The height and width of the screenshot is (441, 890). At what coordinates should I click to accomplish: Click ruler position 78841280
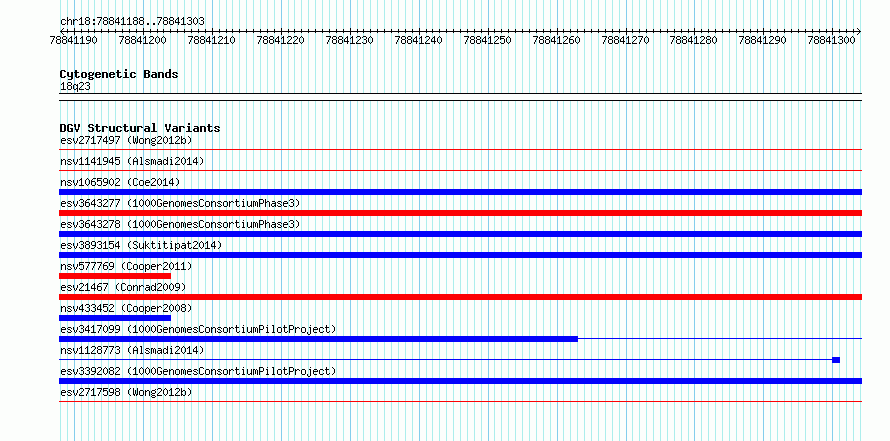(694, 40)
